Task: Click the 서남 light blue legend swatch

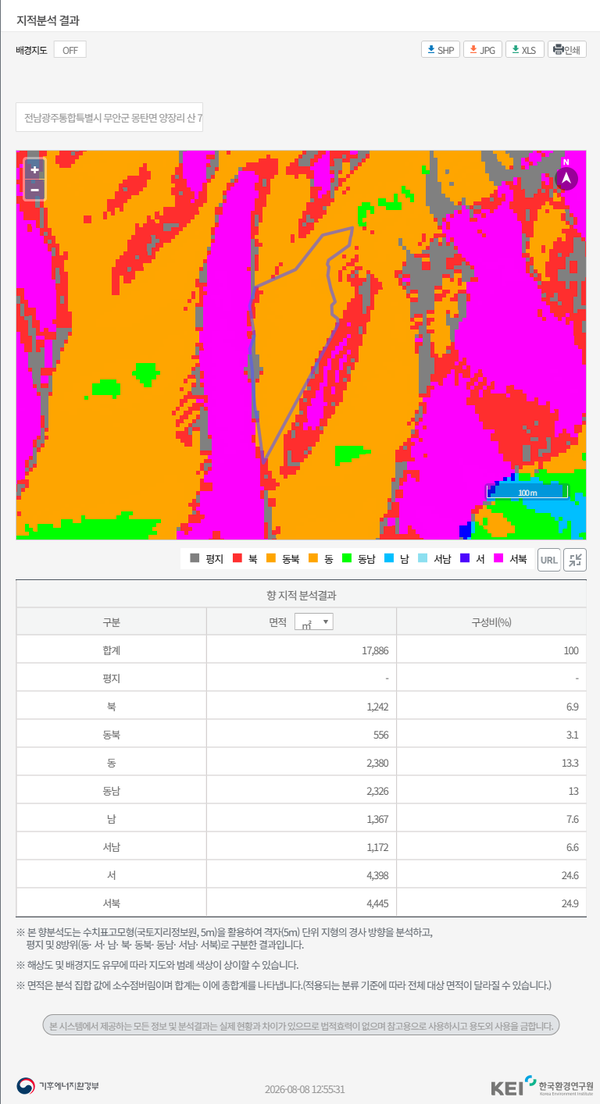Action: [x=422, y=559]
